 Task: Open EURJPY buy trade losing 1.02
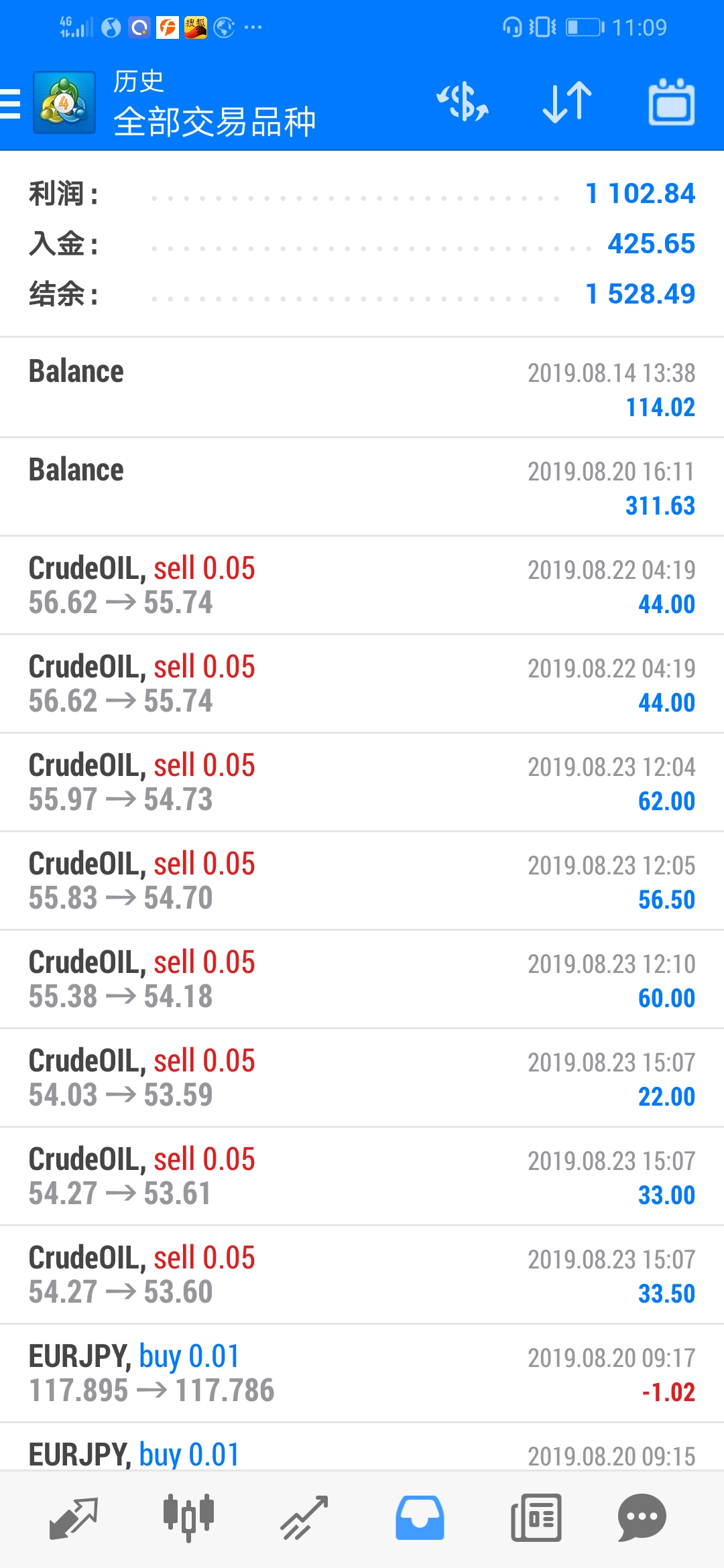[362, 1373]
